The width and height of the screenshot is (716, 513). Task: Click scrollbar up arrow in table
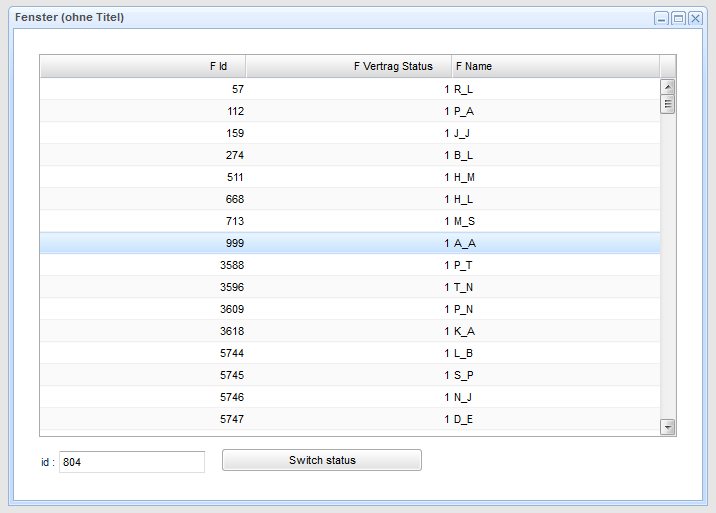668,87
